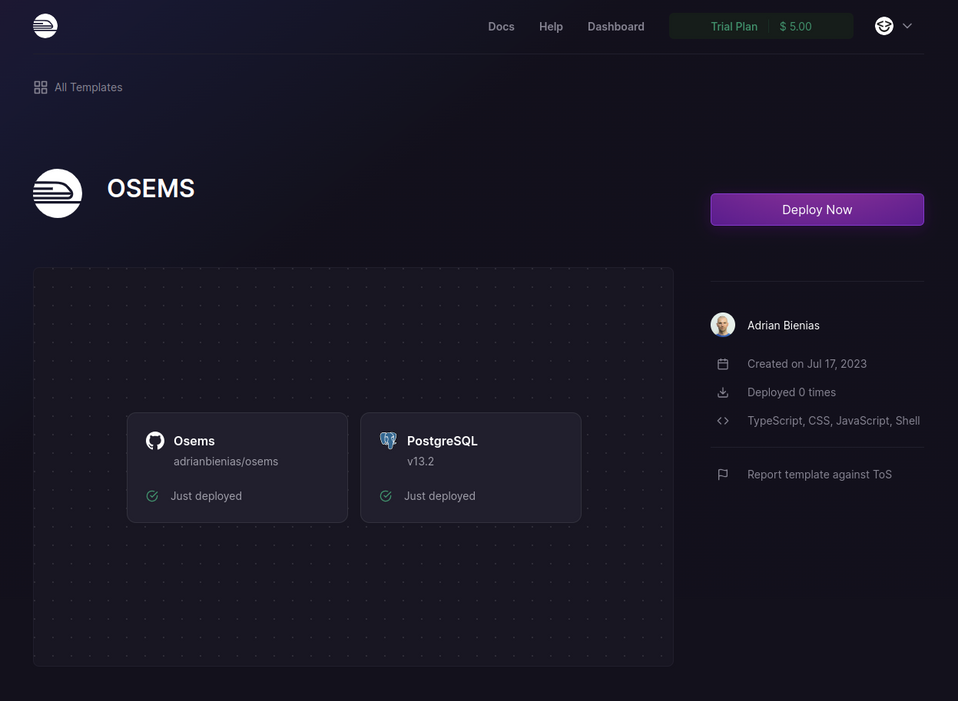Expand the account menu chevron
The image size is (958, 701).
907,26
